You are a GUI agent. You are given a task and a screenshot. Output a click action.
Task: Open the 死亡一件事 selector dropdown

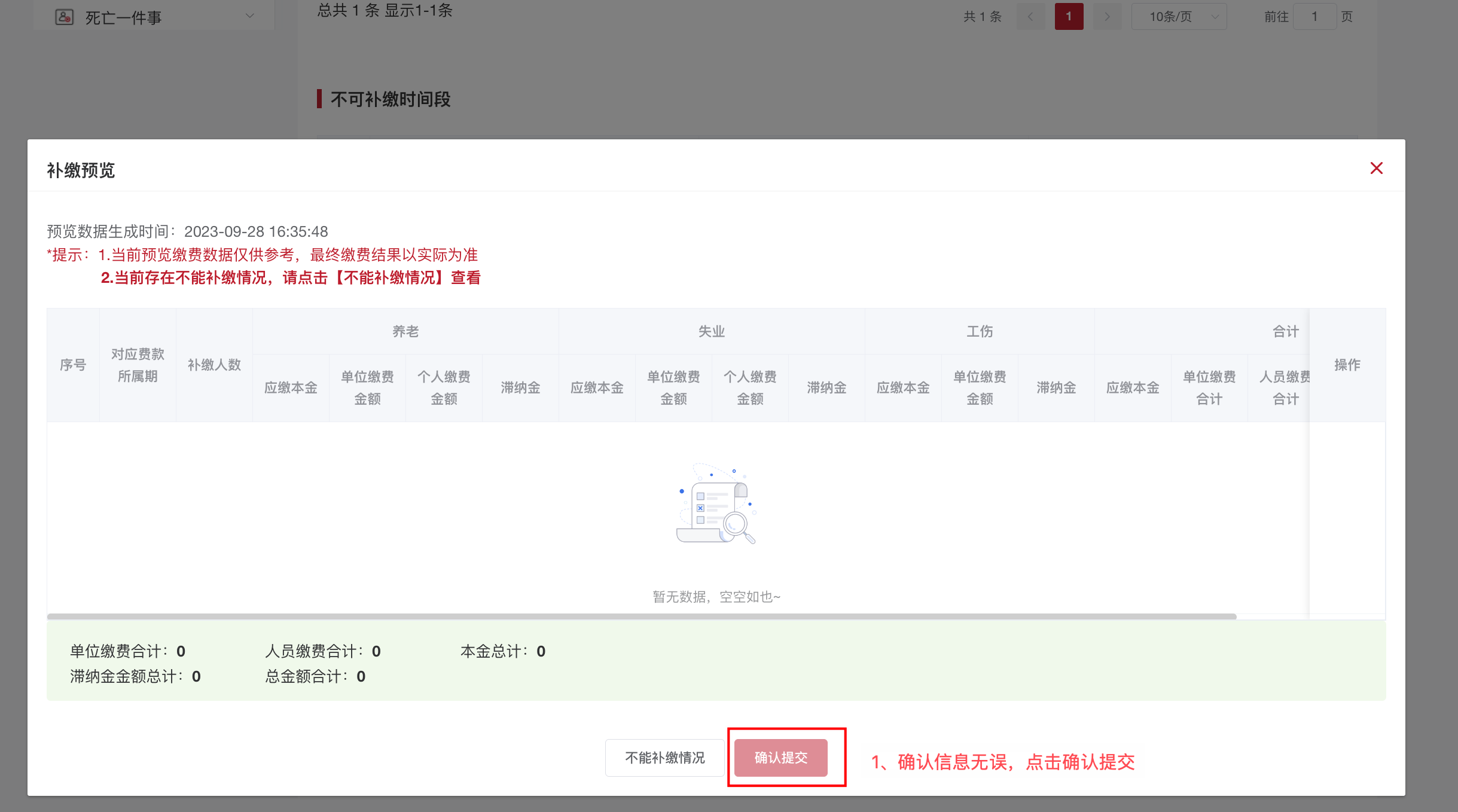(x=249, y=16)
